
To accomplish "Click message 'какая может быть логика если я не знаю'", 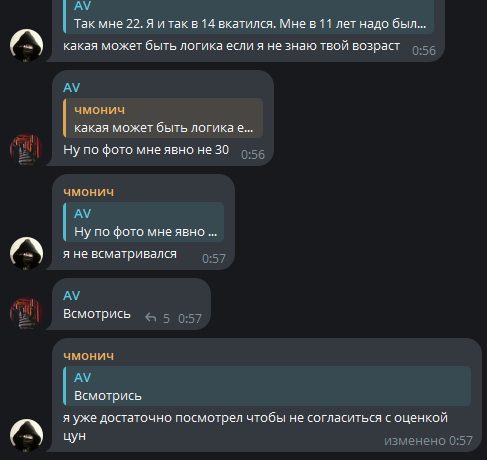I will click(x=231, y=46).
